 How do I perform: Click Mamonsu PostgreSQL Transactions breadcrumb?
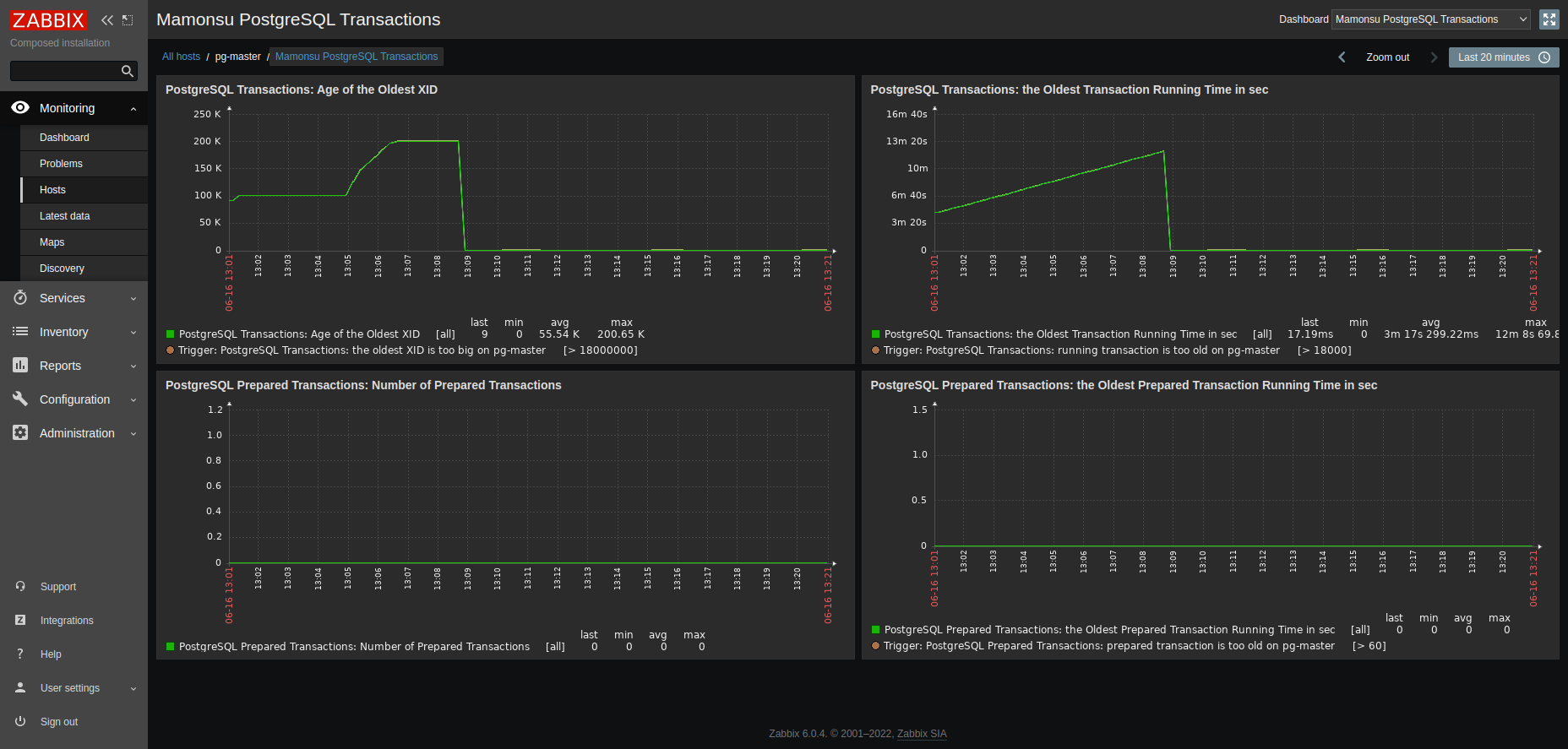(x=357, y=57)
